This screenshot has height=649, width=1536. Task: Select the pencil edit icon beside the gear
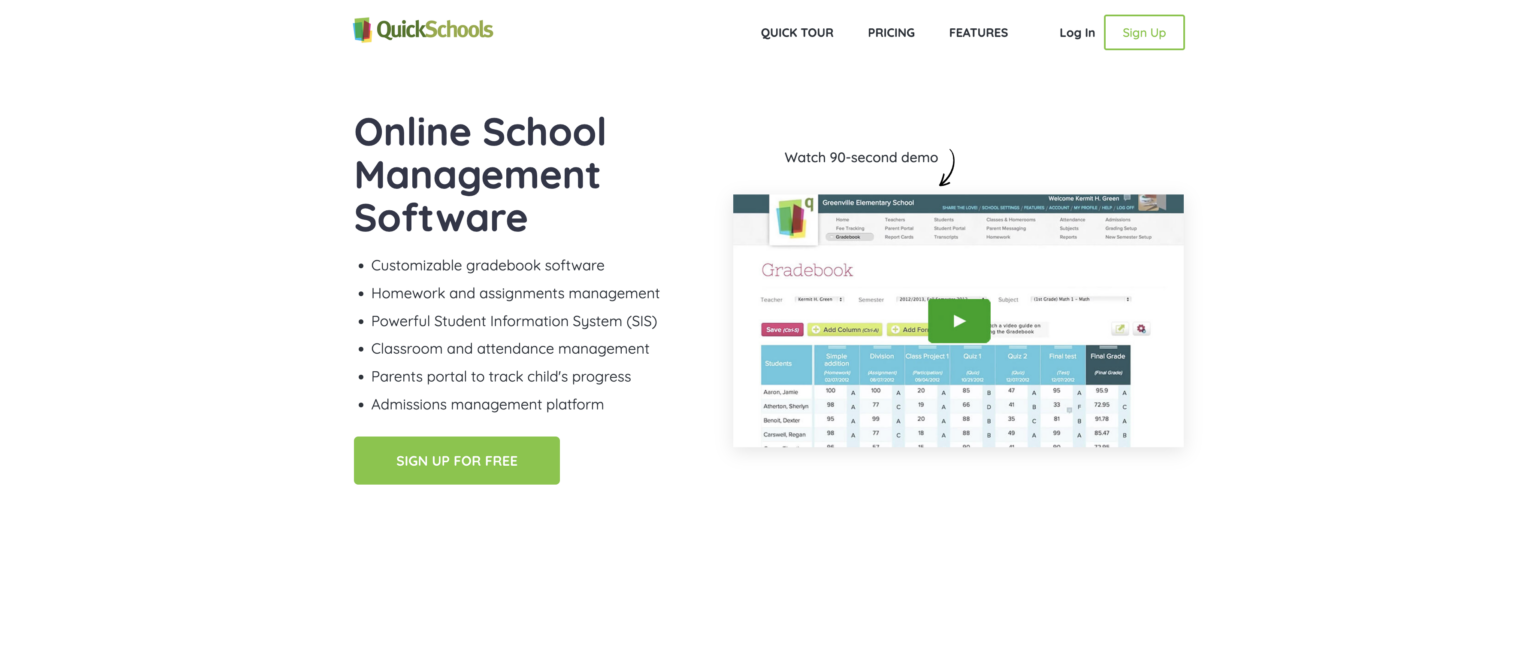[1120, 329]
